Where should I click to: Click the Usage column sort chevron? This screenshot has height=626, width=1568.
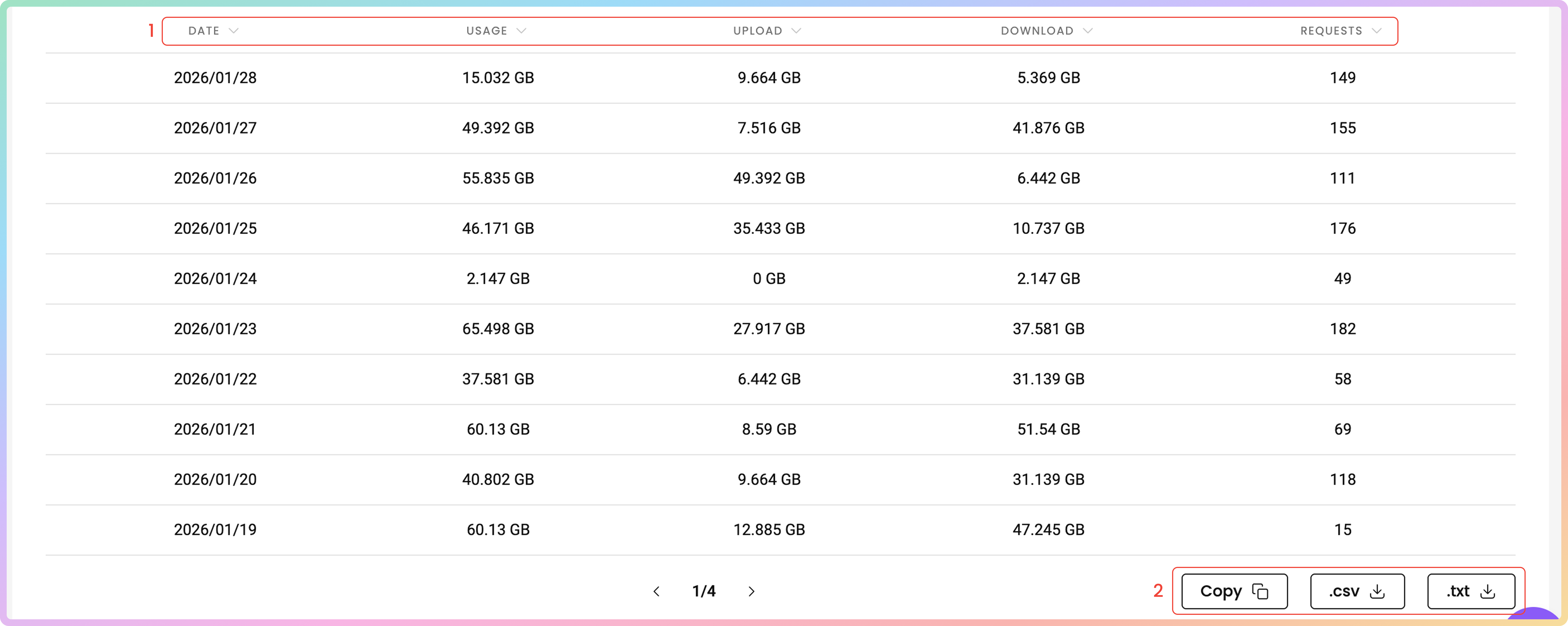[521, 31]
